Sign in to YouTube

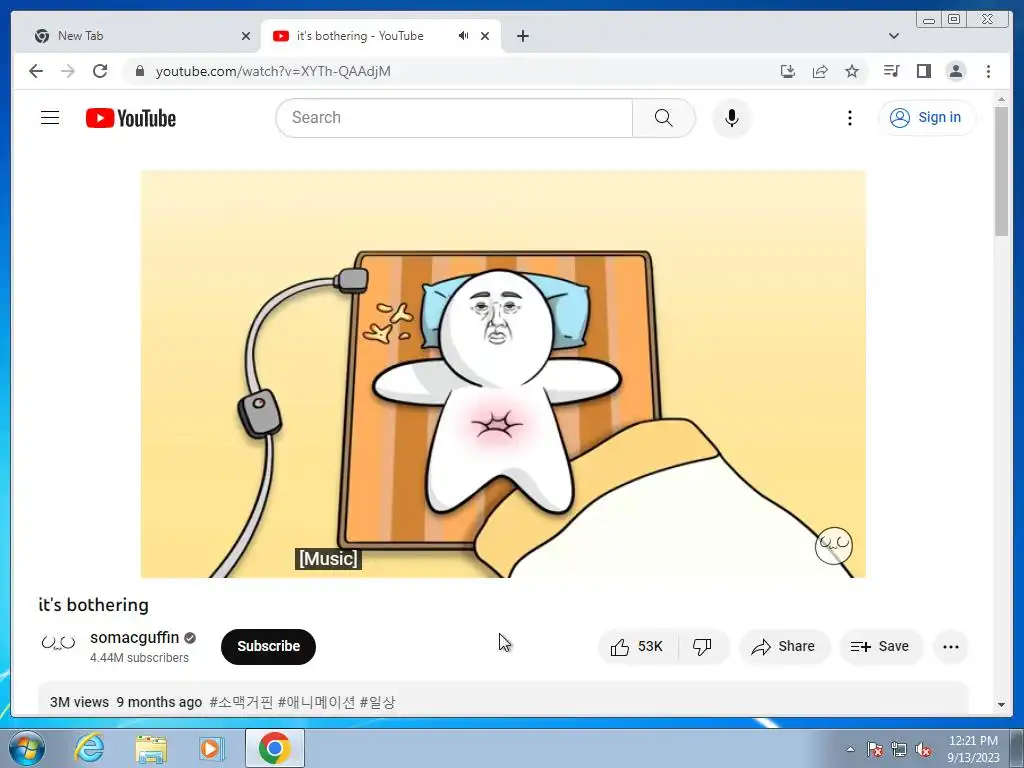click(x=926, y=118)
